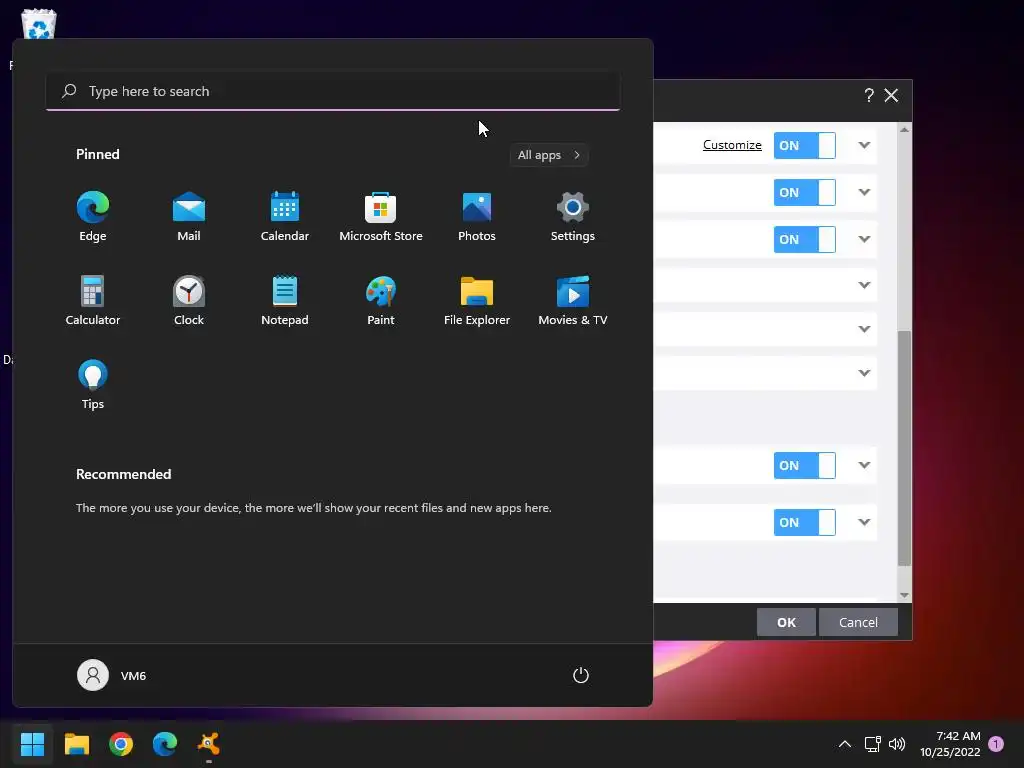Cancel the settings dialog
This screenshot has height=768, width=1024.
click(858, 622)
